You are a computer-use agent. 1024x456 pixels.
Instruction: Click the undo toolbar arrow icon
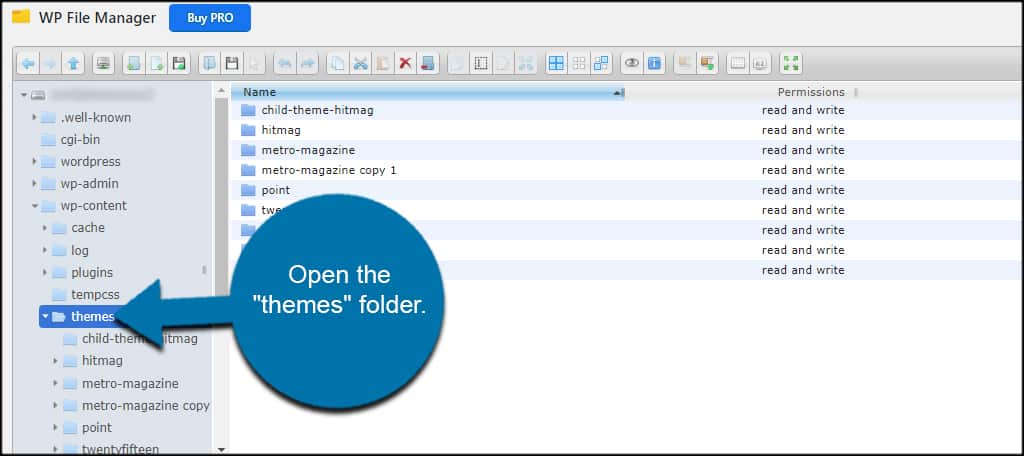[x=285, y=63]
